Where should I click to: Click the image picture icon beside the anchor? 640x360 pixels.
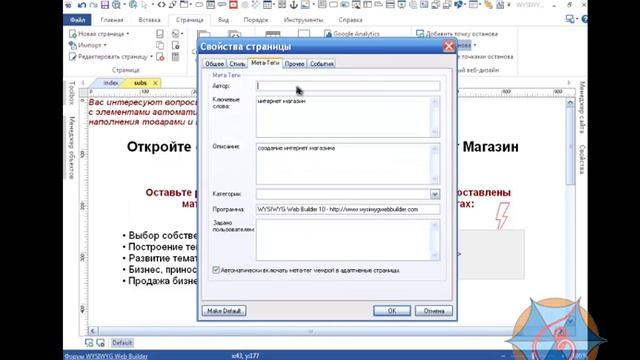305,5
